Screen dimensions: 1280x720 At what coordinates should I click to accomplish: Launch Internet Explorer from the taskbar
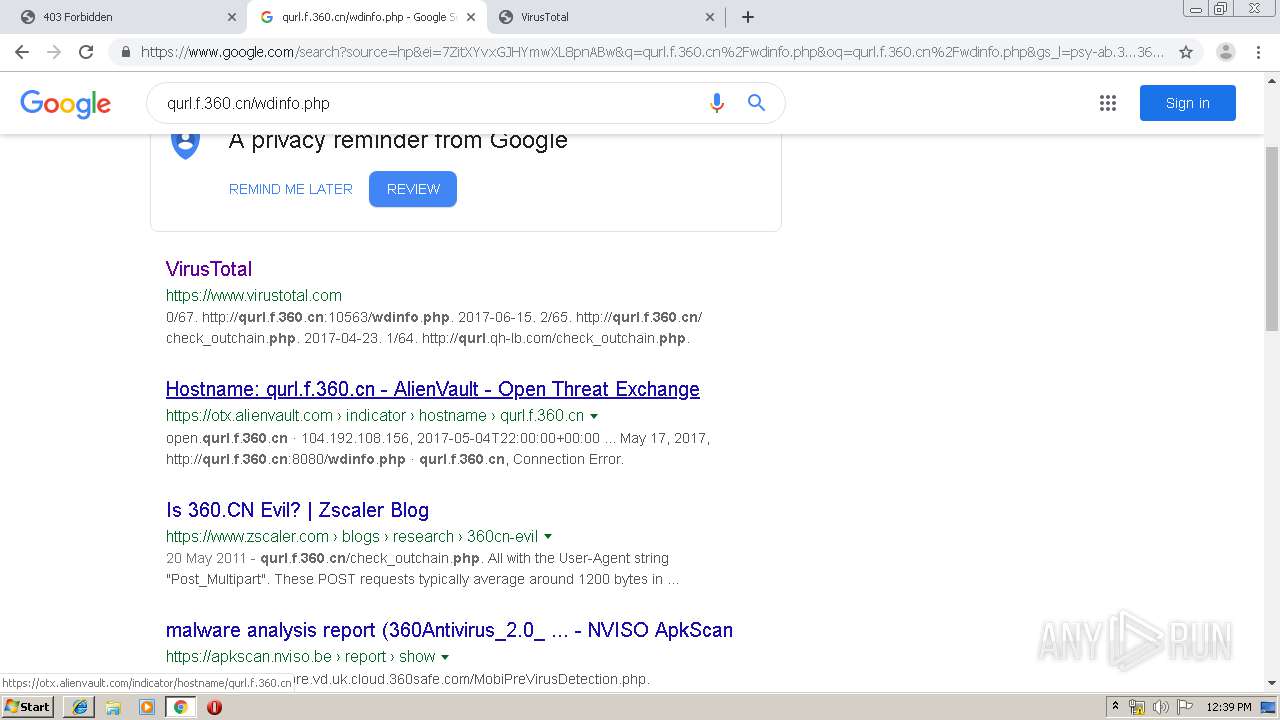80,707
